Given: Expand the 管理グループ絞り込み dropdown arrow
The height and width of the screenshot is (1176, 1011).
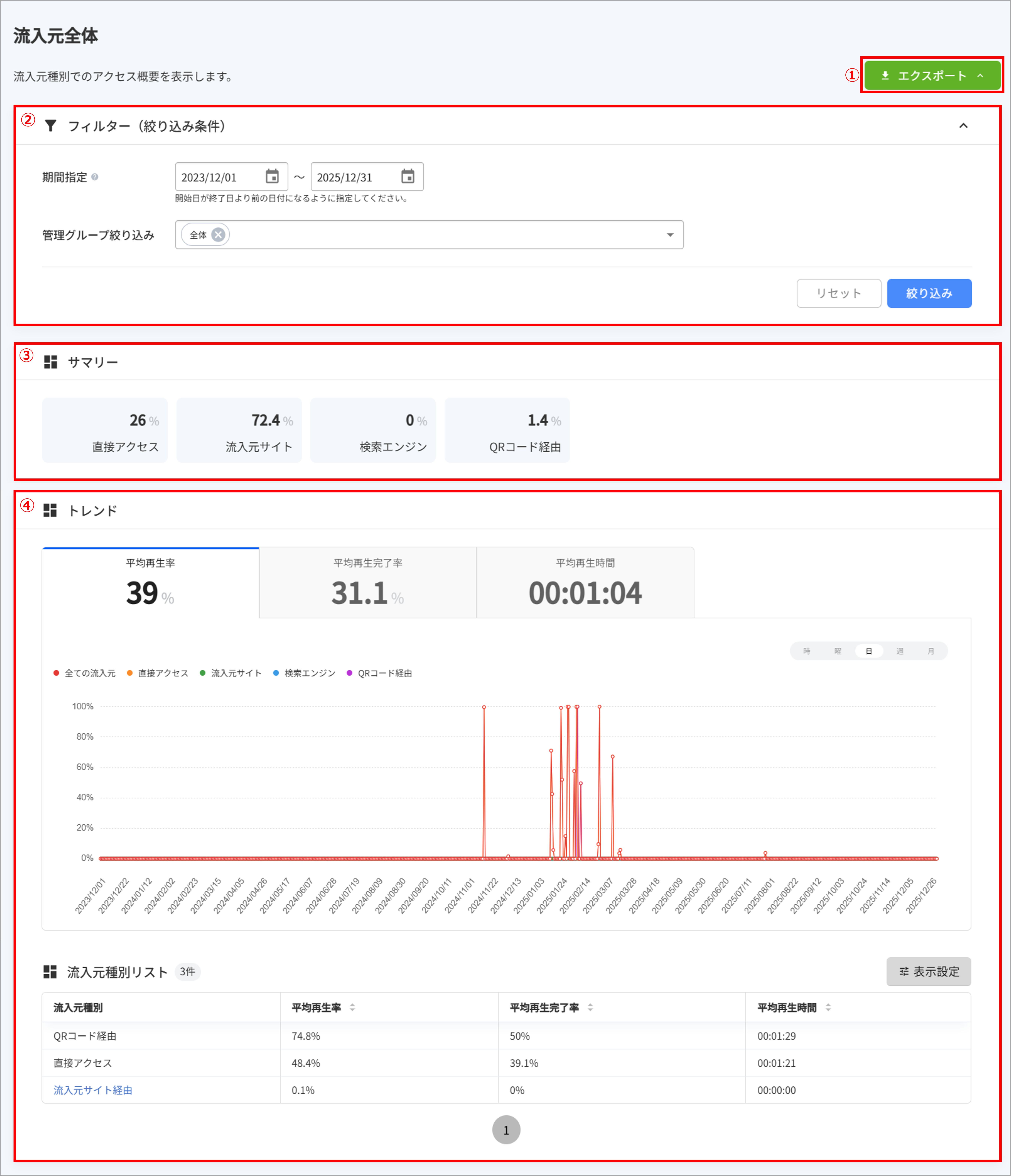Looking at the screenshot, I should 670,235.
